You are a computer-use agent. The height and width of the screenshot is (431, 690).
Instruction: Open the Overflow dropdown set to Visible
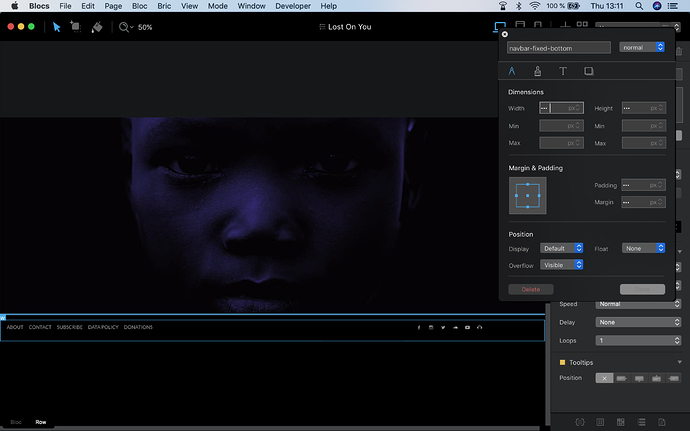(x=561, y=265)
